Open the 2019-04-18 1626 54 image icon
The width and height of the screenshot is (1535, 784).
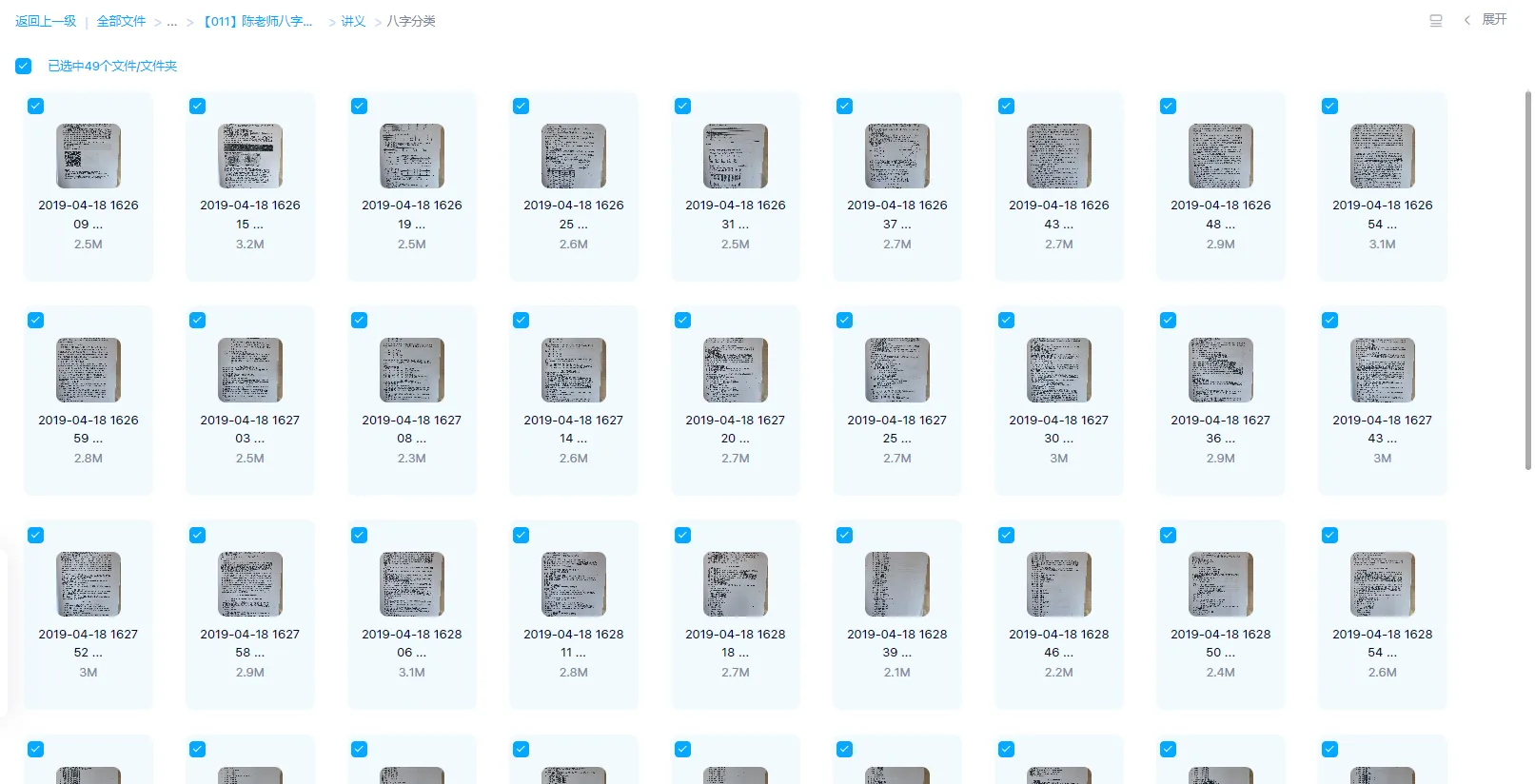(1383, 156)
